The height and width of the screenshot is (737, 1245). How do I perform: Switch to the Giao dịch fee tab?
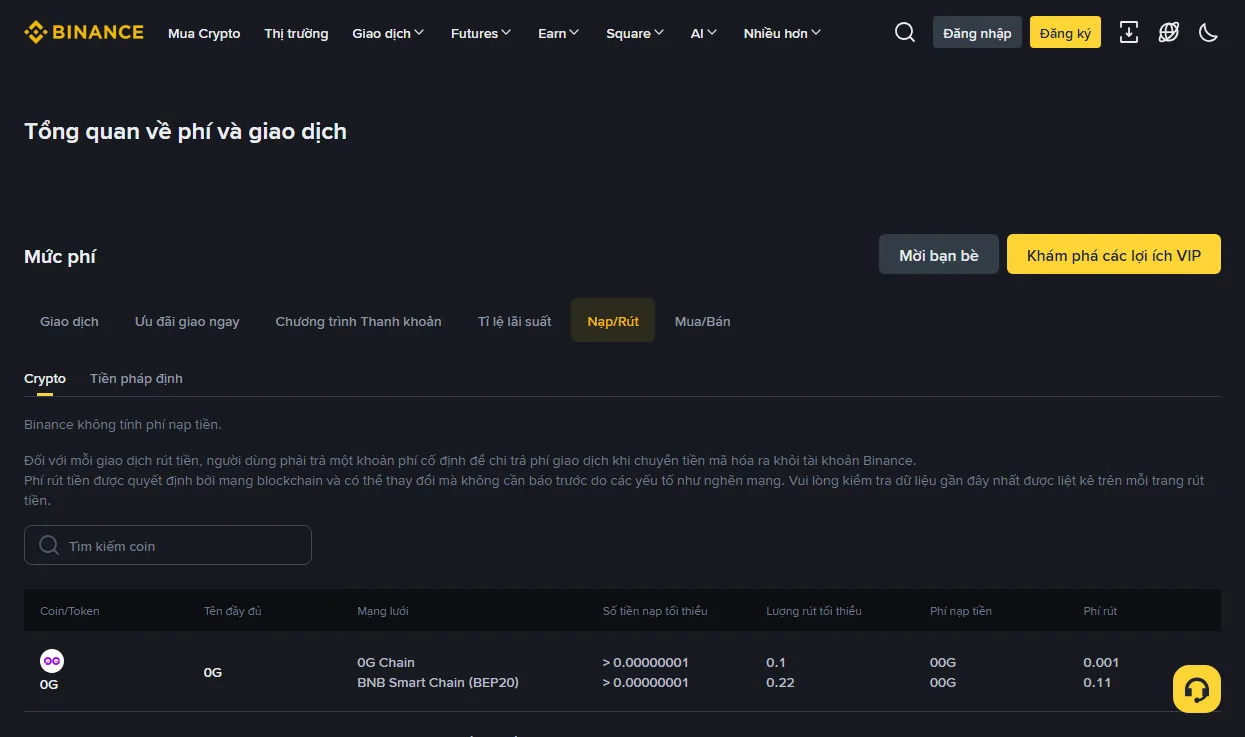click(70, 321)
